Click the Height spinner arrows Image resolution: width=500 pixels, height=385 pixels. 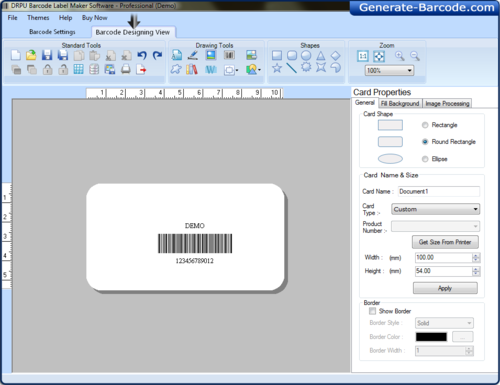coord(476,271)
